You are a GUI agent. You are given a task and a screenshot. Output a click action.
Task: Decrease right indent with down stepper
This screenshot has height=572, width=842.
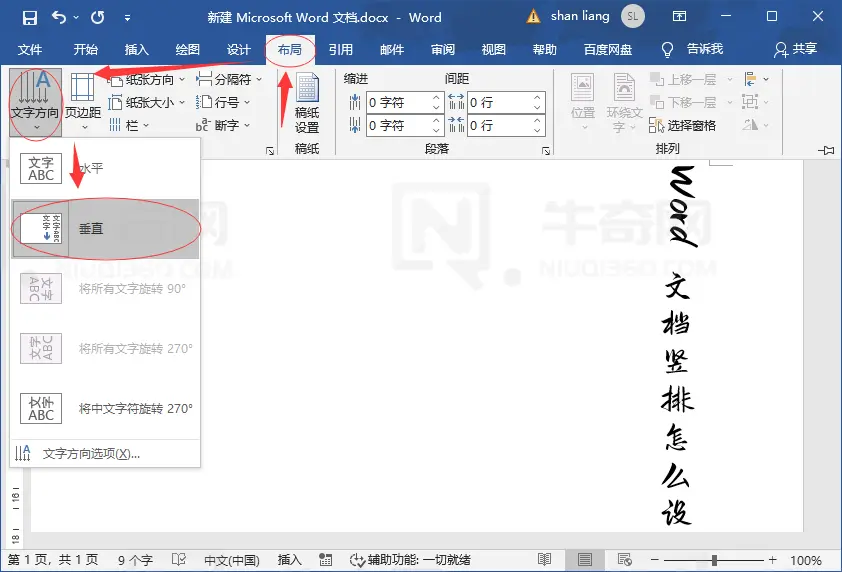[x=436, y=131]
